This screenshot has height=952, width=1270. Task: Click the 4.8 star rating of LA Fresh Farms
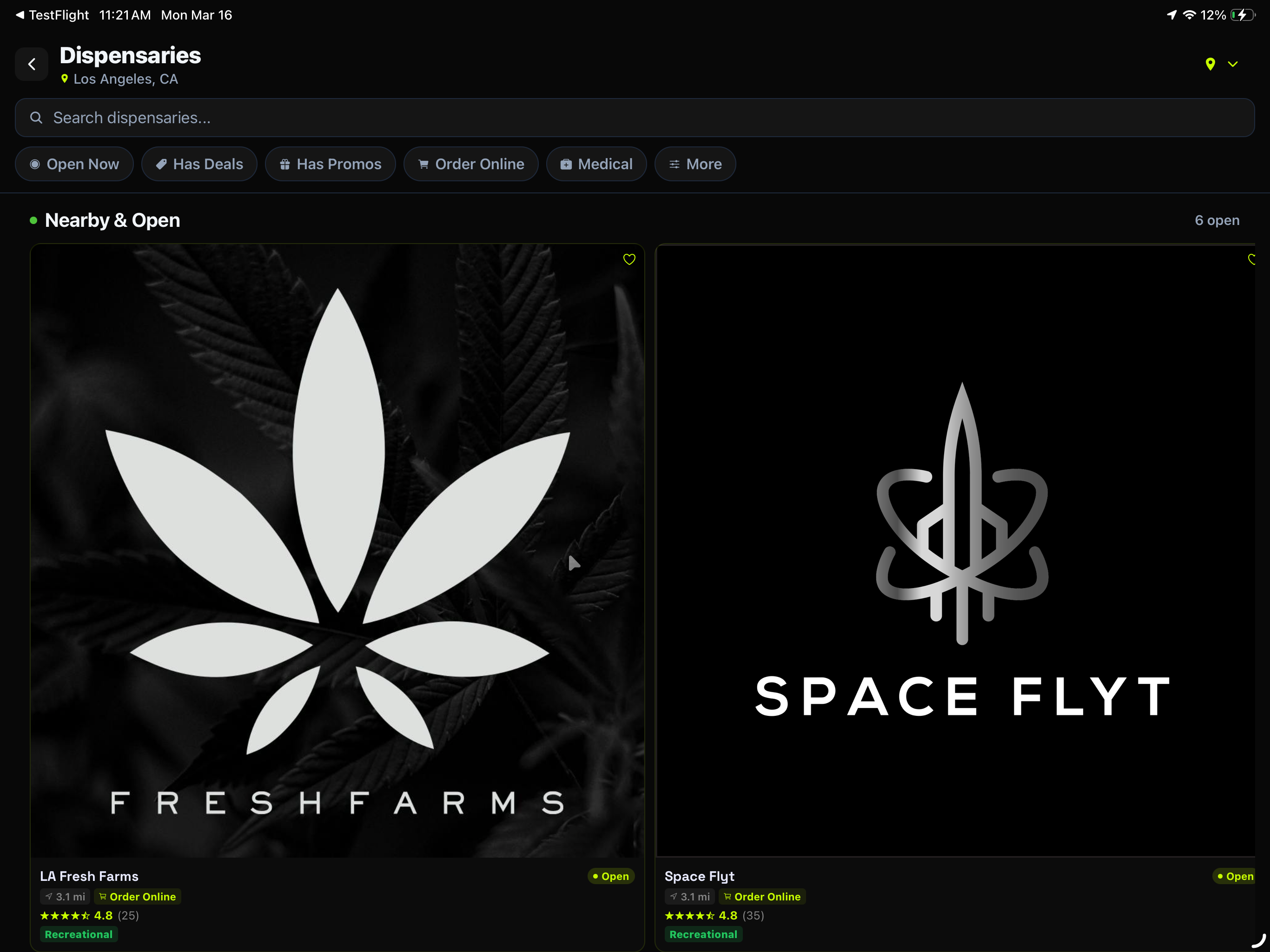pos(76,916)
